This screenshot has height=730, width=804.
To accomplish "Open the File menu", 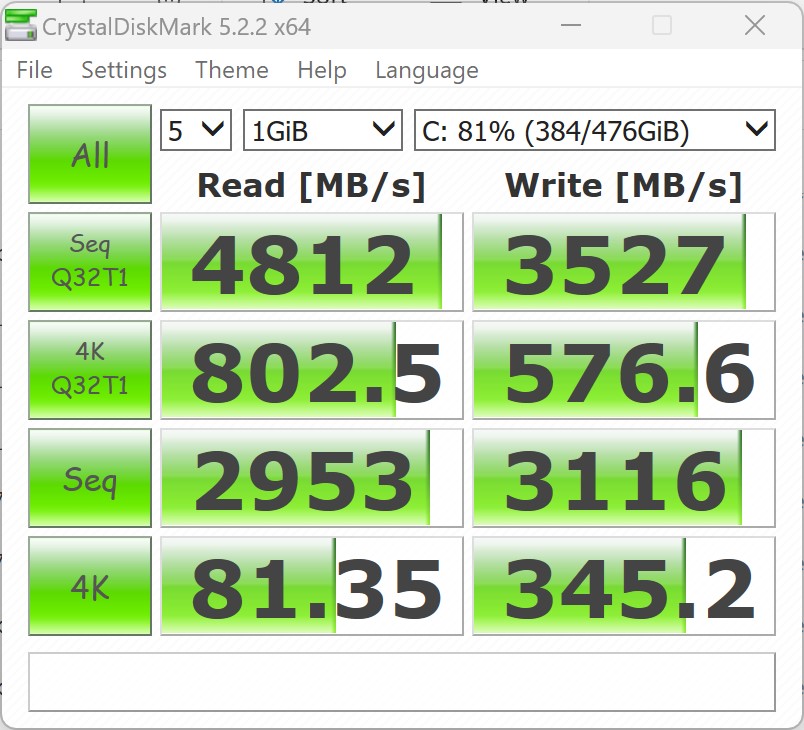I will (34, 70).
